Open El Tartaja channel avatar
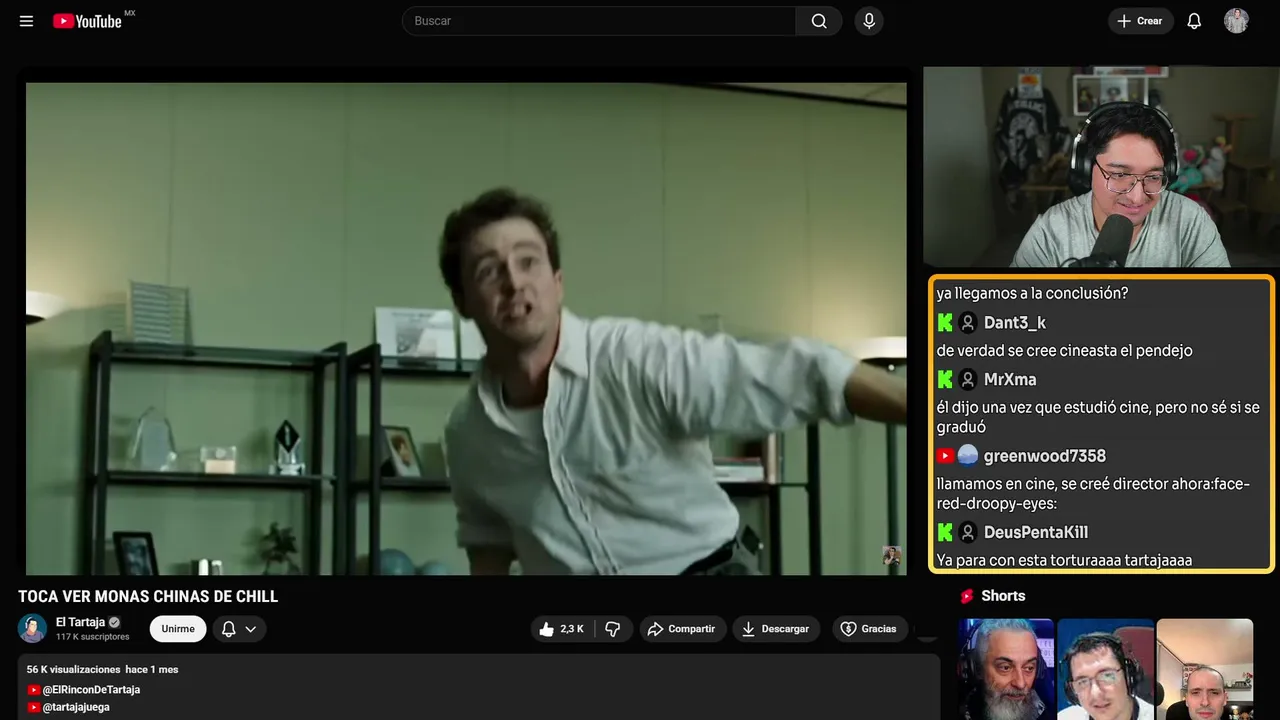 coord(33,628)
